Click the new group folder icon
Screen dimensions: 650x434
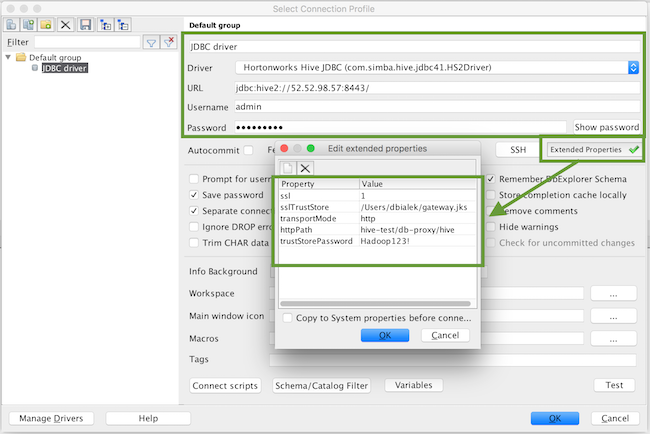[48, 23]
